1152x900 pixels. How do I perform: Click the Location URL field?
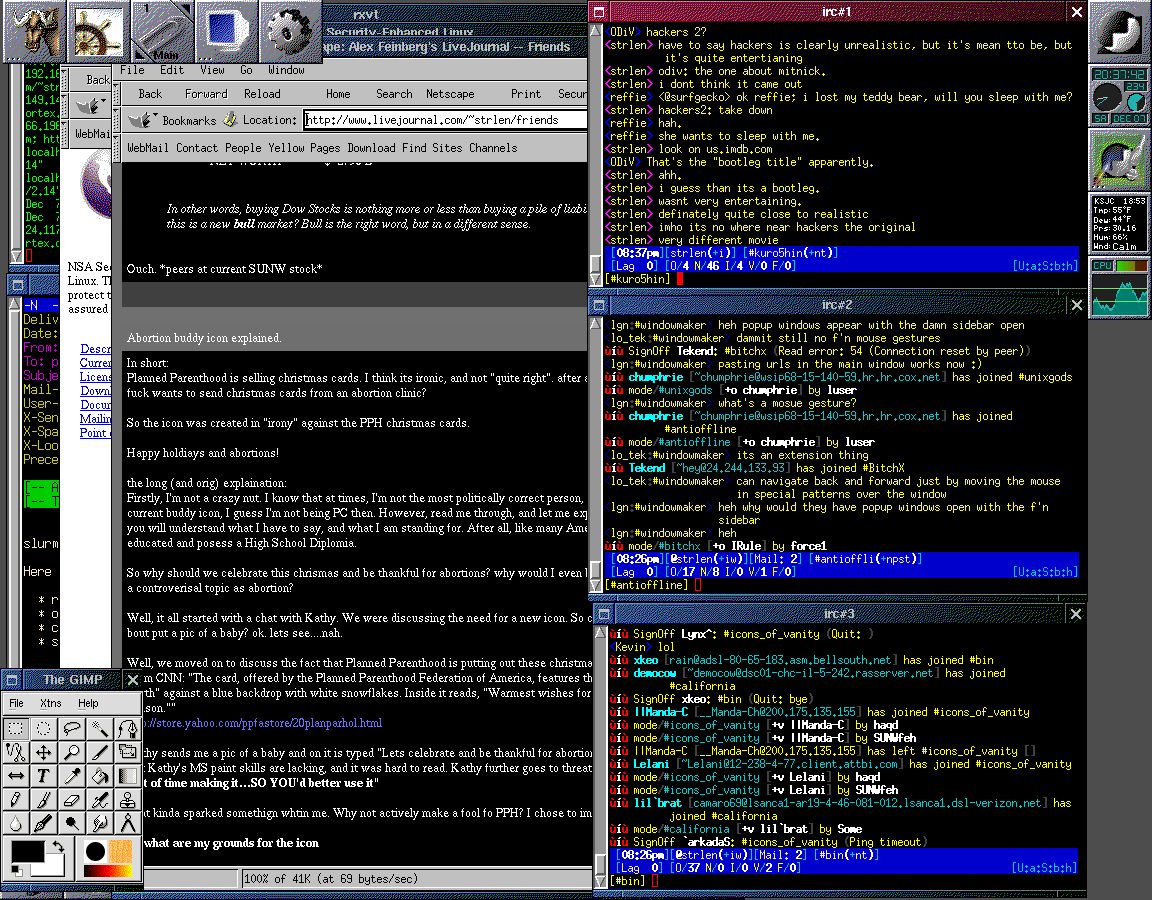(x=445, y=120)
